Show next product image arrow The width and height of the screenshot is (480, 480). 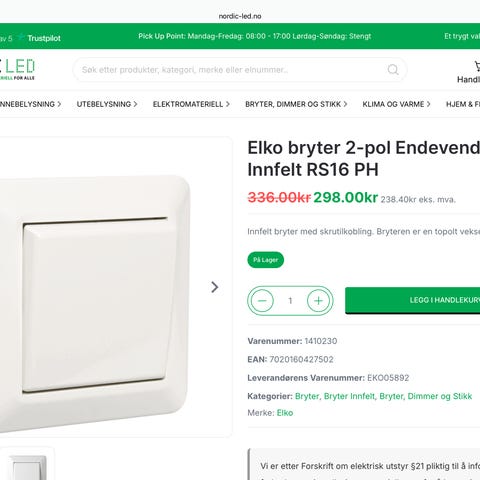pos(215,287)
